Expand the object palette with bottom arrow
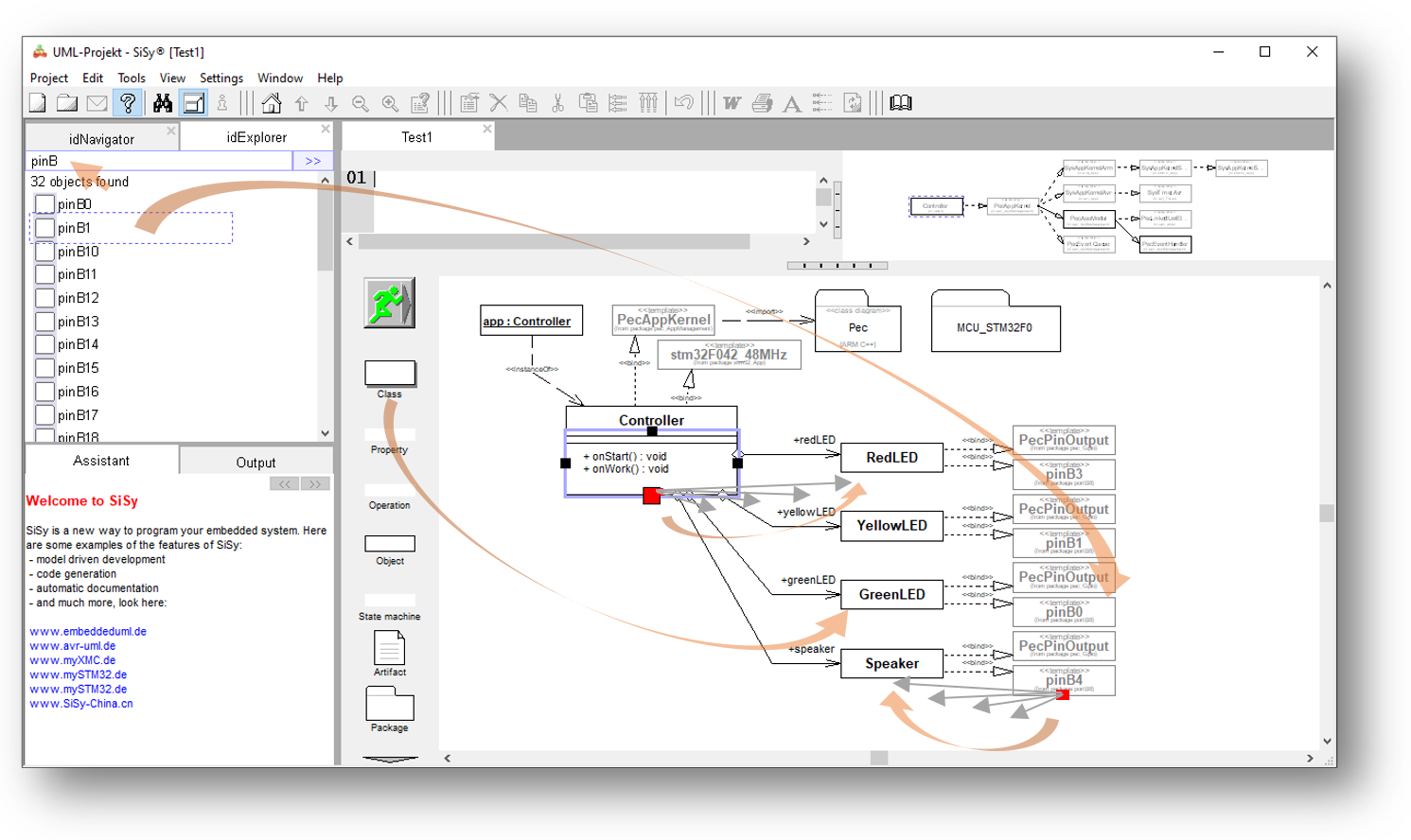 (389, 759)
